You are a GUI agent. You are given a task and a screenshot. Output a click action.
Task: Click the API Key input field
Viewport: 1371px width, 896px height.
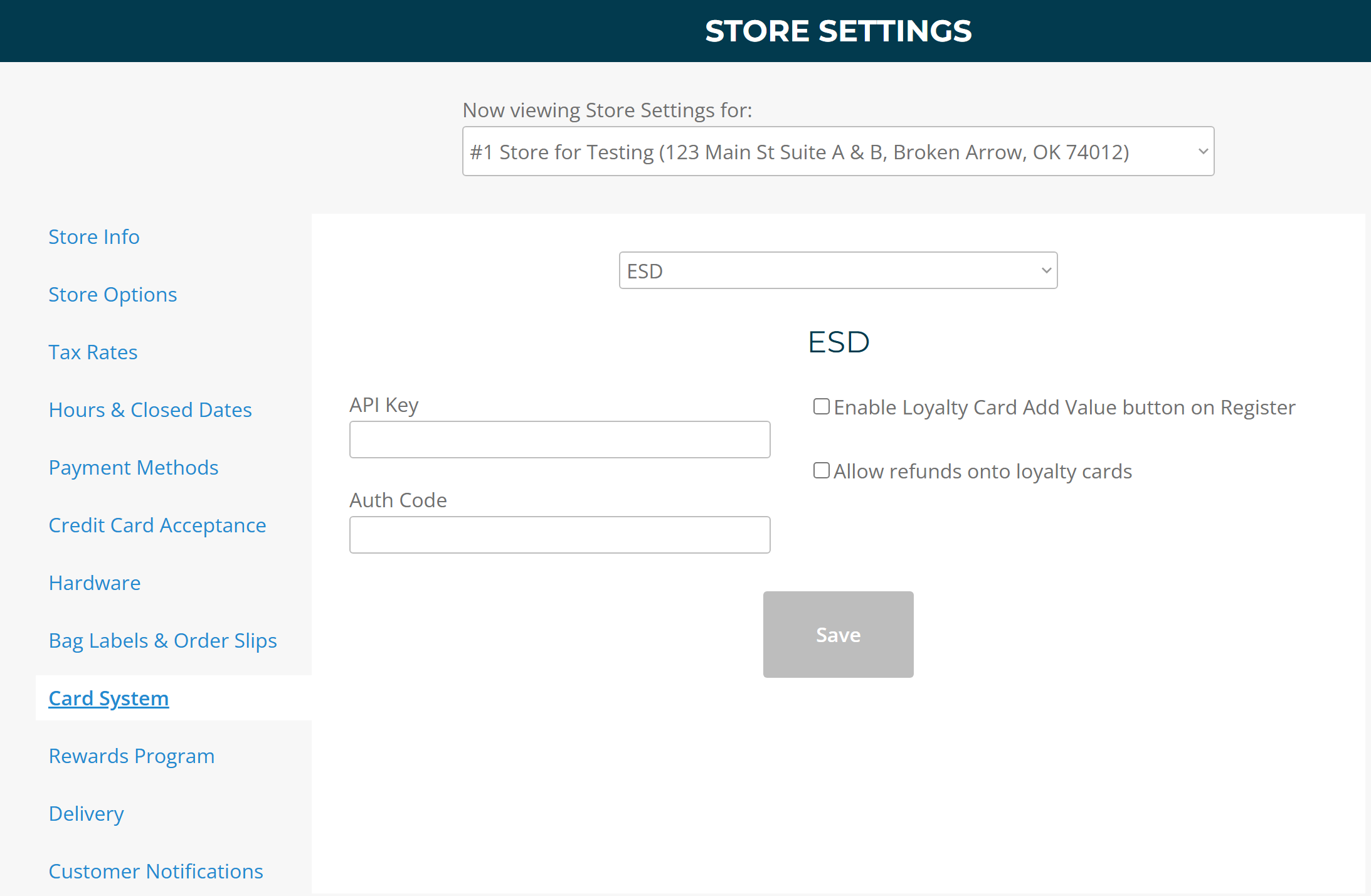(559, 440)
